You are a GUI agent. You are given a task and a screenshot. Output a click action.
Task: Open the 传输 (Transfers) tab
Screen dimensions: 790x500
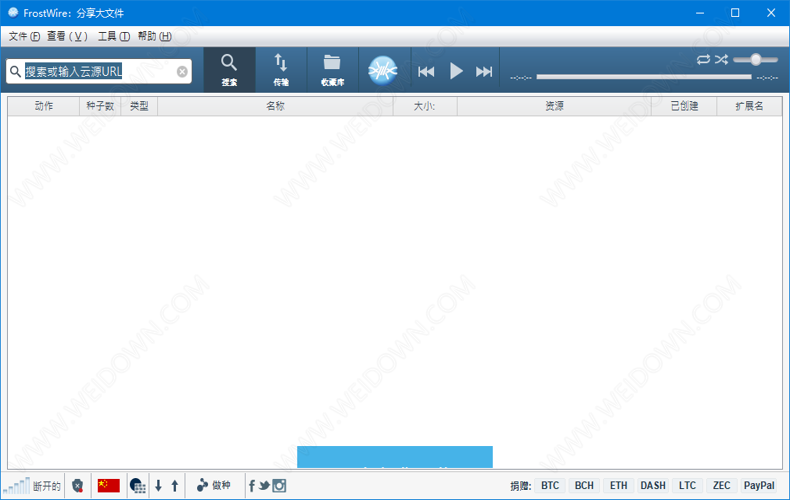281,69
